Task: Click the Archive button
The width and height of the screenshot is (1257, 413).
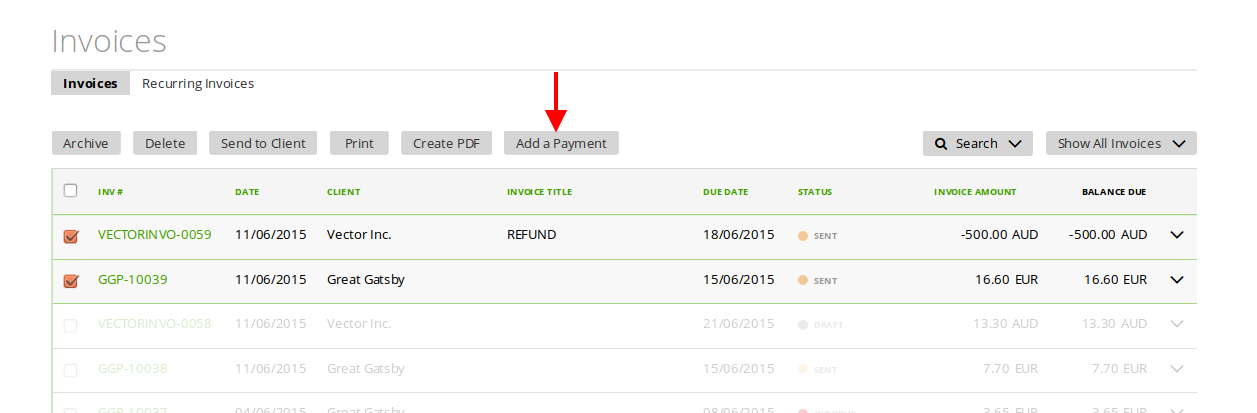Action: [x=86, y=143]
